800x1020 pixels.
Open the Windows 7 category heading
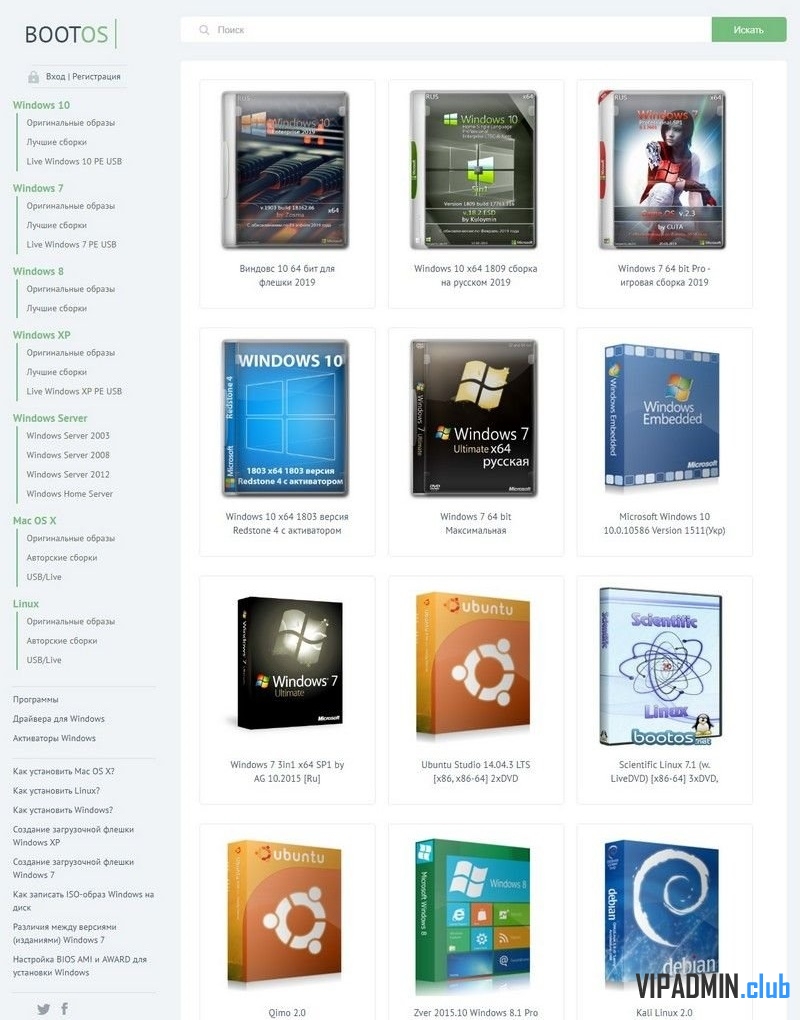tap(38, 188)
